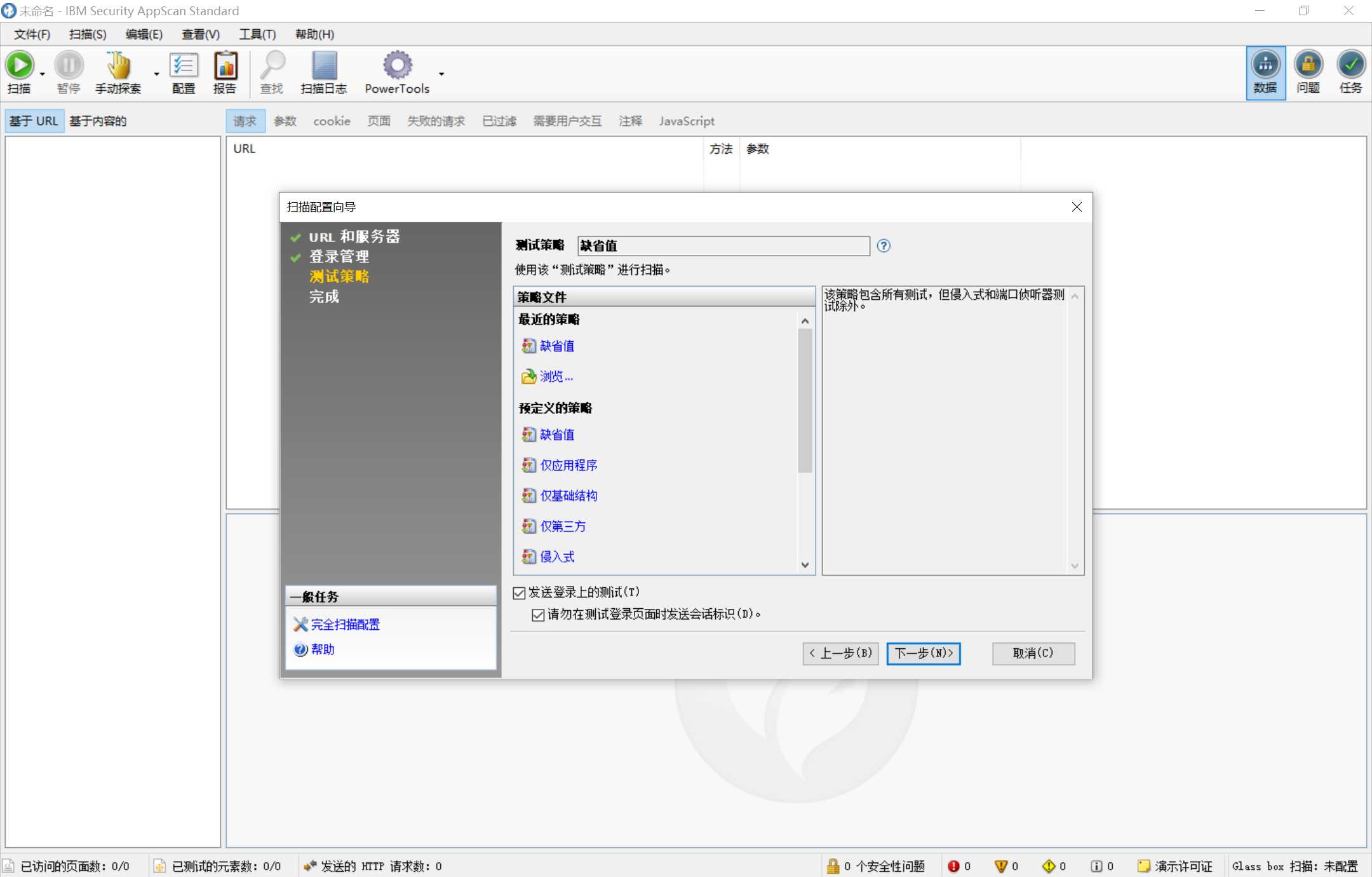Click the HTTP requests sent status icon

click(310, 866)
